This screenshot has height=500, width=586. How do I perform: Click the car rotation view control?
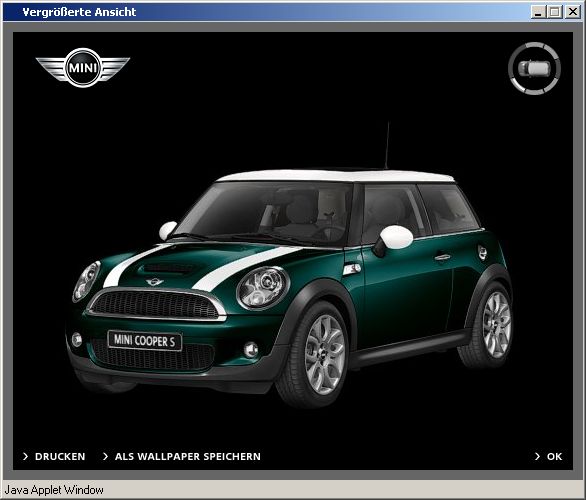534,68
